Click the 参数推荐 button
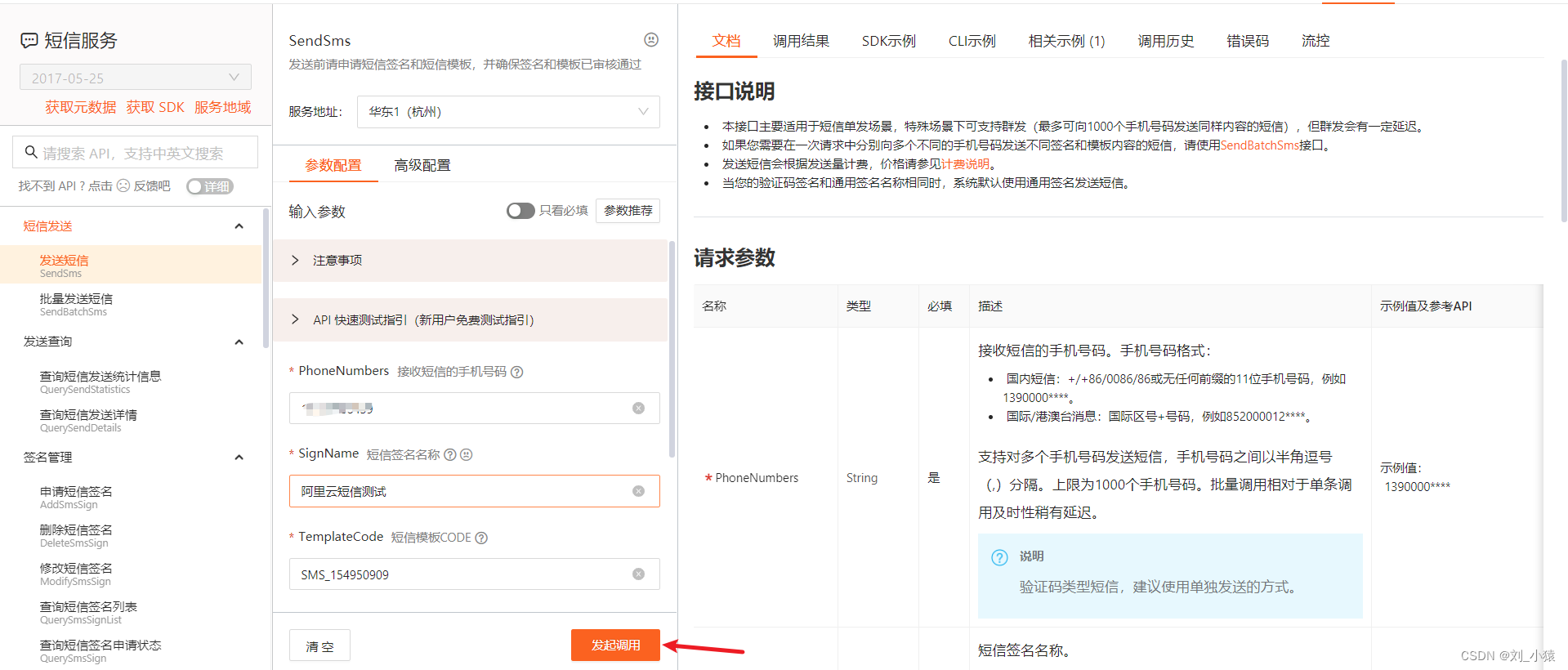The image size is (1568, 670). tap(628, 211)
